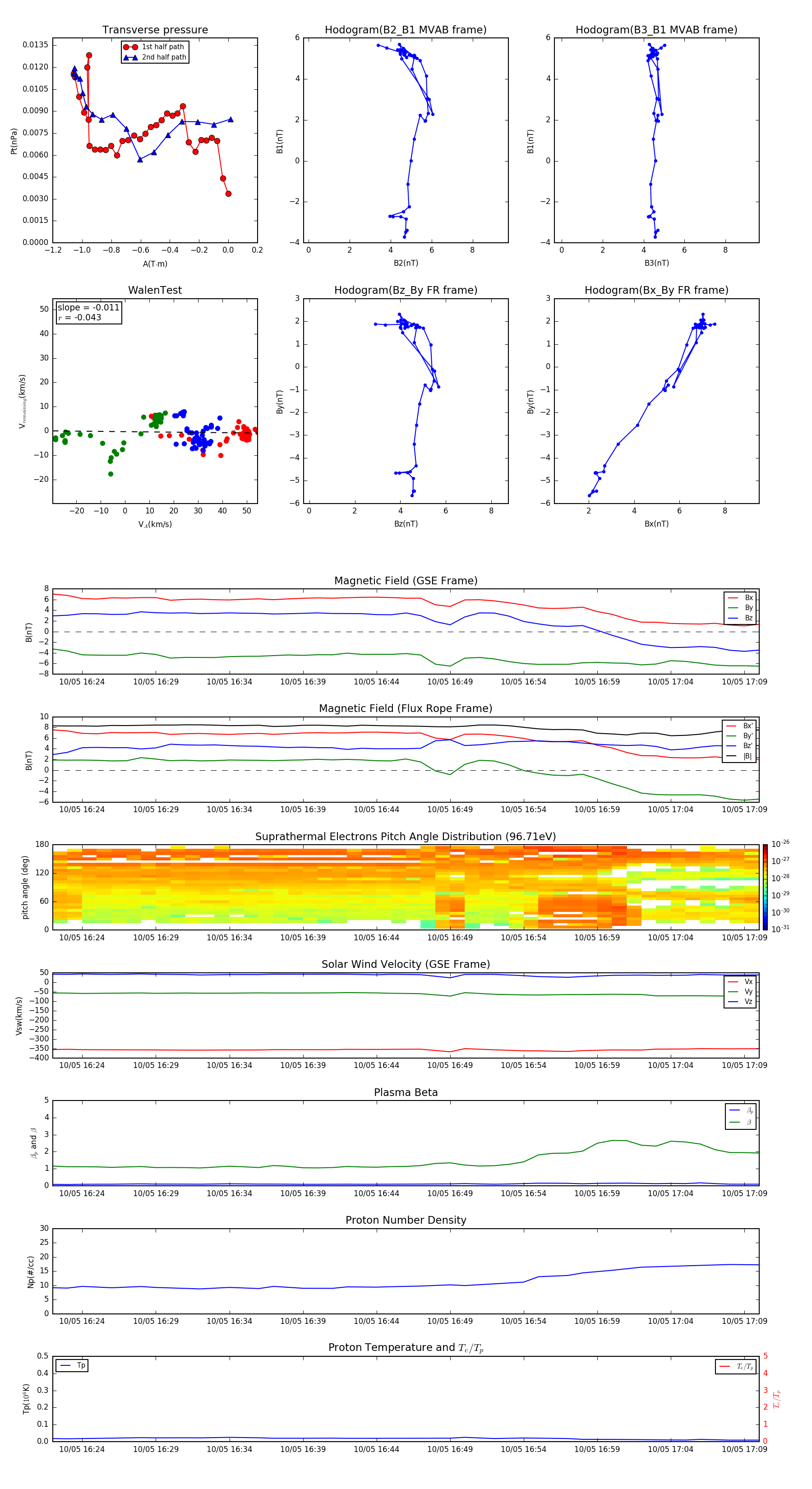Click the 'Magnetic Field (GSE Frame)' title

[406, 581]
